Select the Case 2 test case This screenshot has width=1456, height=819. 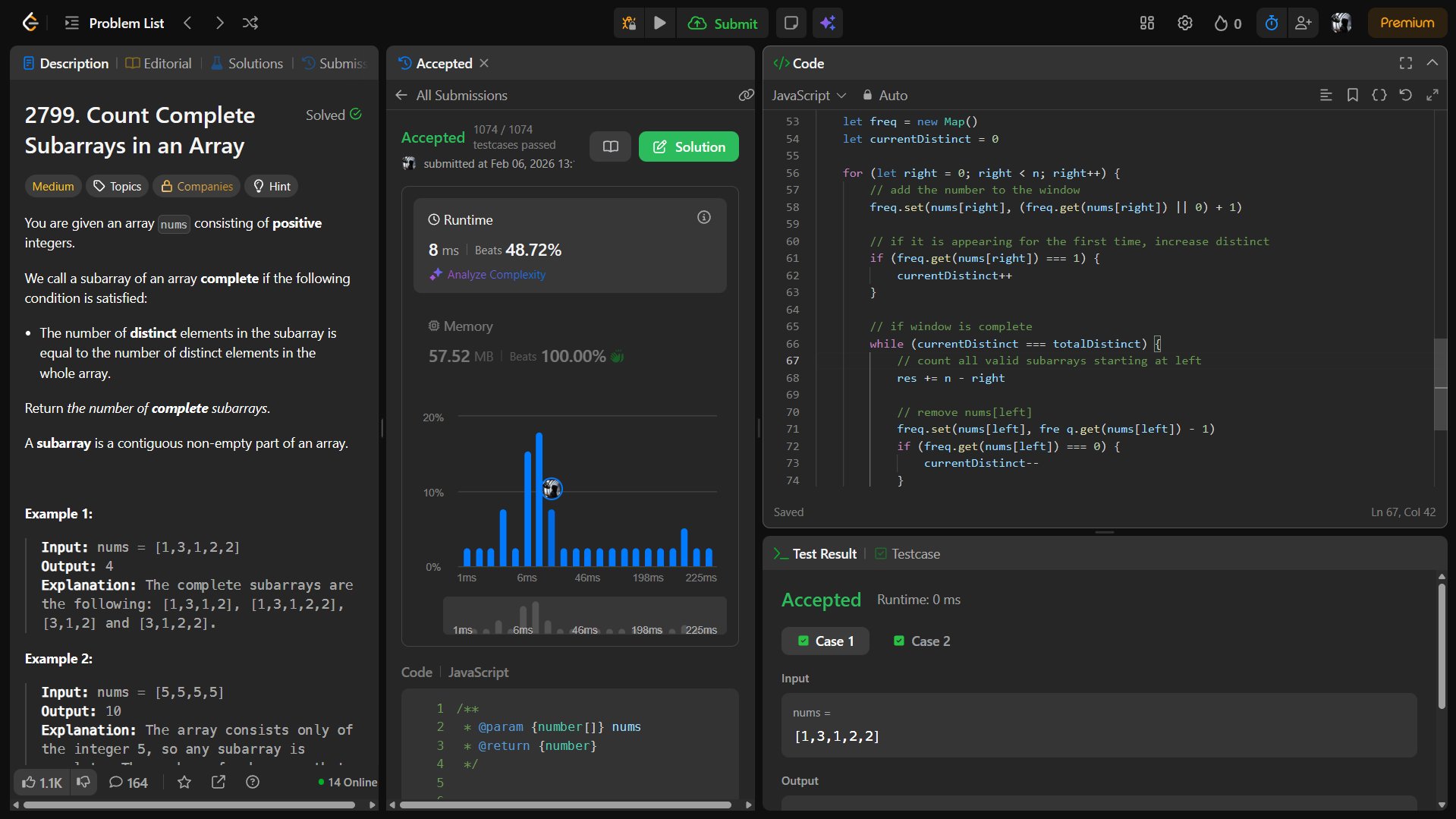921,641
